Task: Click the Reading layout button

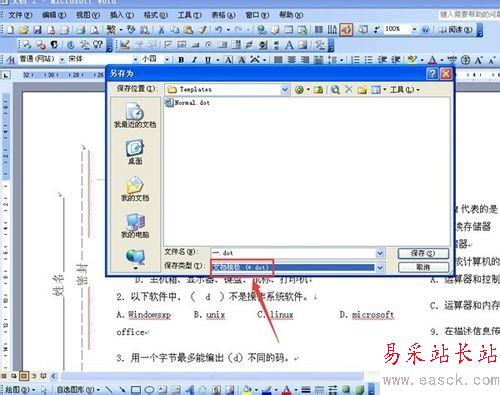Action: pyautogui.click(x=455, y=30)
